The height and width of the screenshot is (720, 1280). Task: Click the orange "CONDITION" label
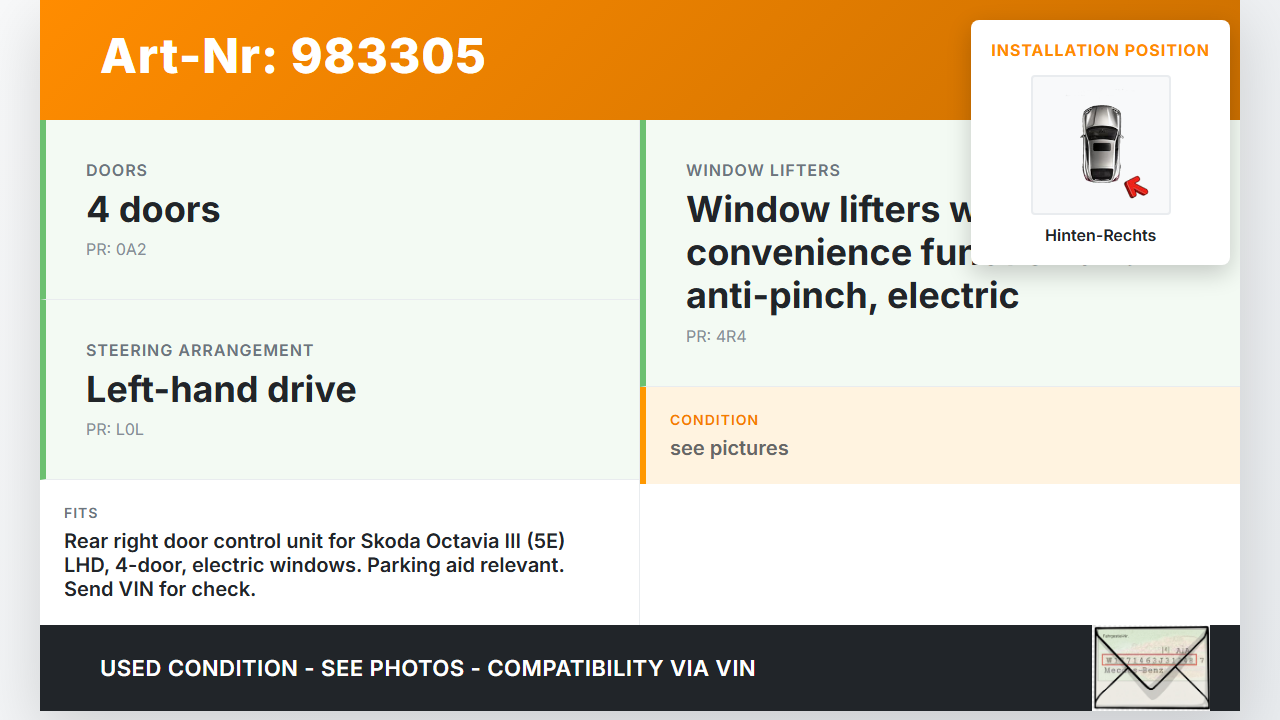coord(714,420)
